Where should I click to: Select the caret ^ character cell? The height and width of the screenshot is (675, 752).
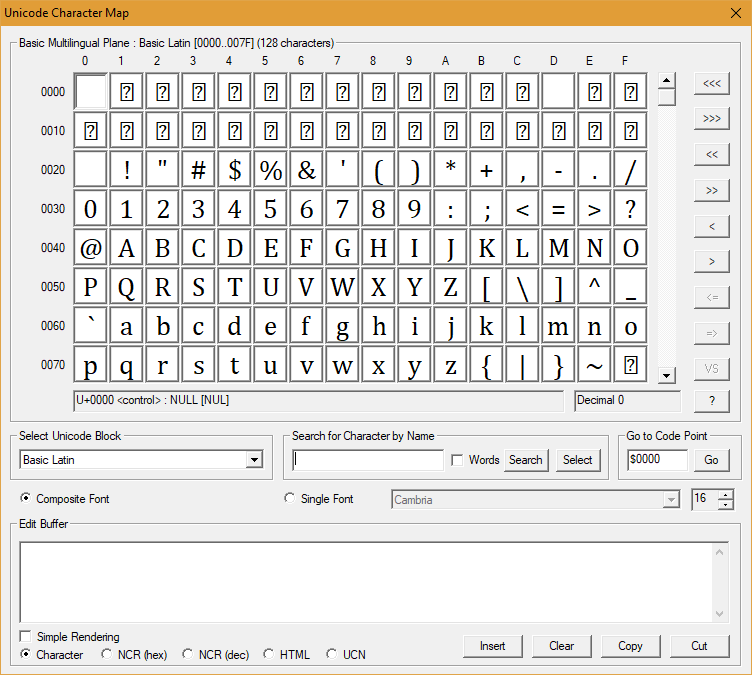594,286
